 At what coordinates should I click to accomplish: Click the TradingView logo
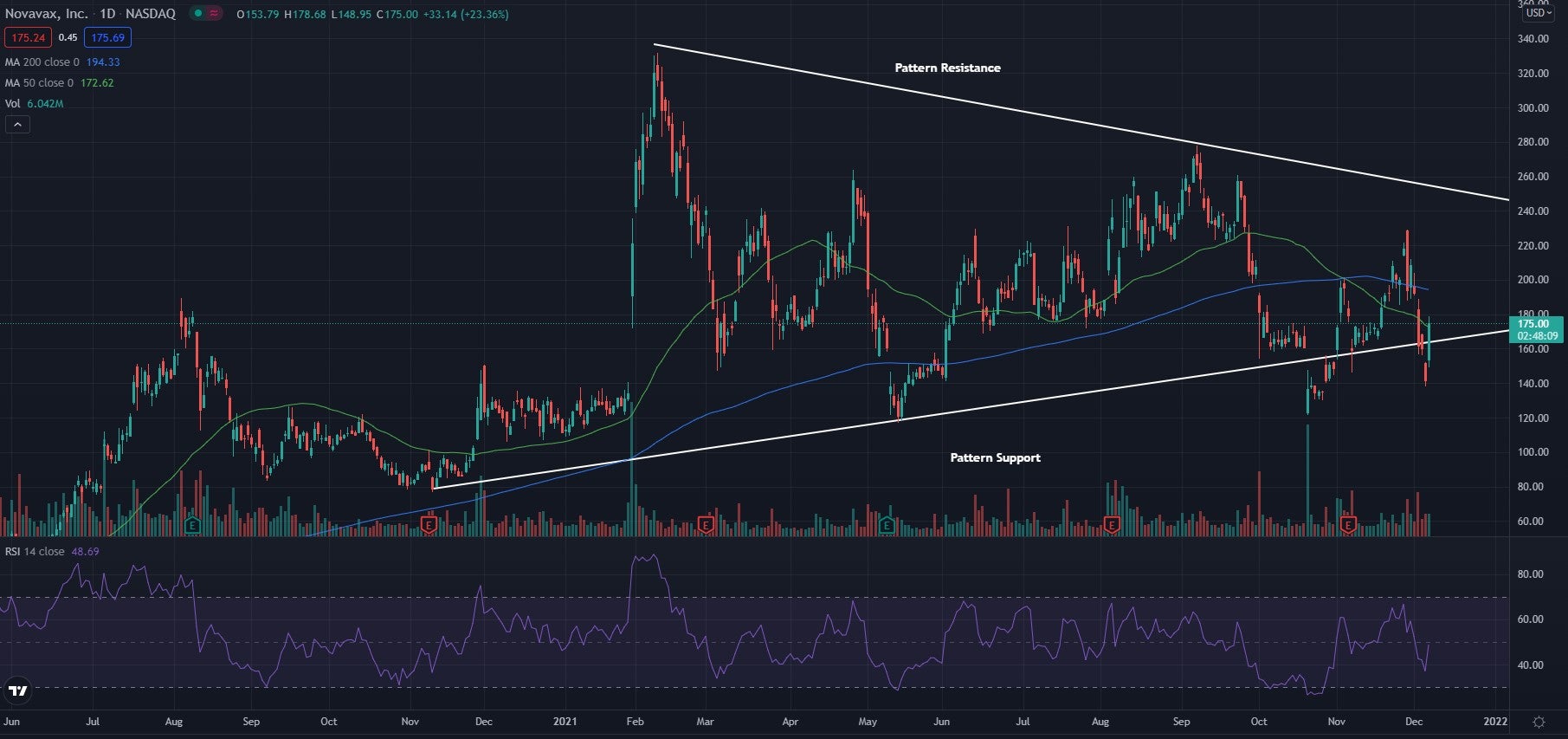tap(17, 690)
